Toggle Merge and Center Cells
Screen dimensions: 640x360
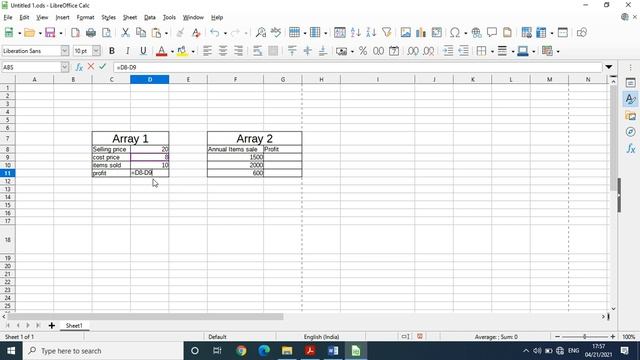click(x=273, y=51)
